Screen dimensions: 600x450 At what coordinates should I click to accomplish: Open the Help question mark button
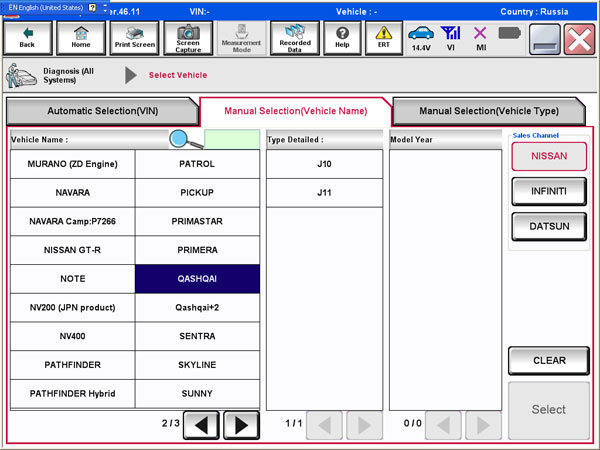[342, 38]
